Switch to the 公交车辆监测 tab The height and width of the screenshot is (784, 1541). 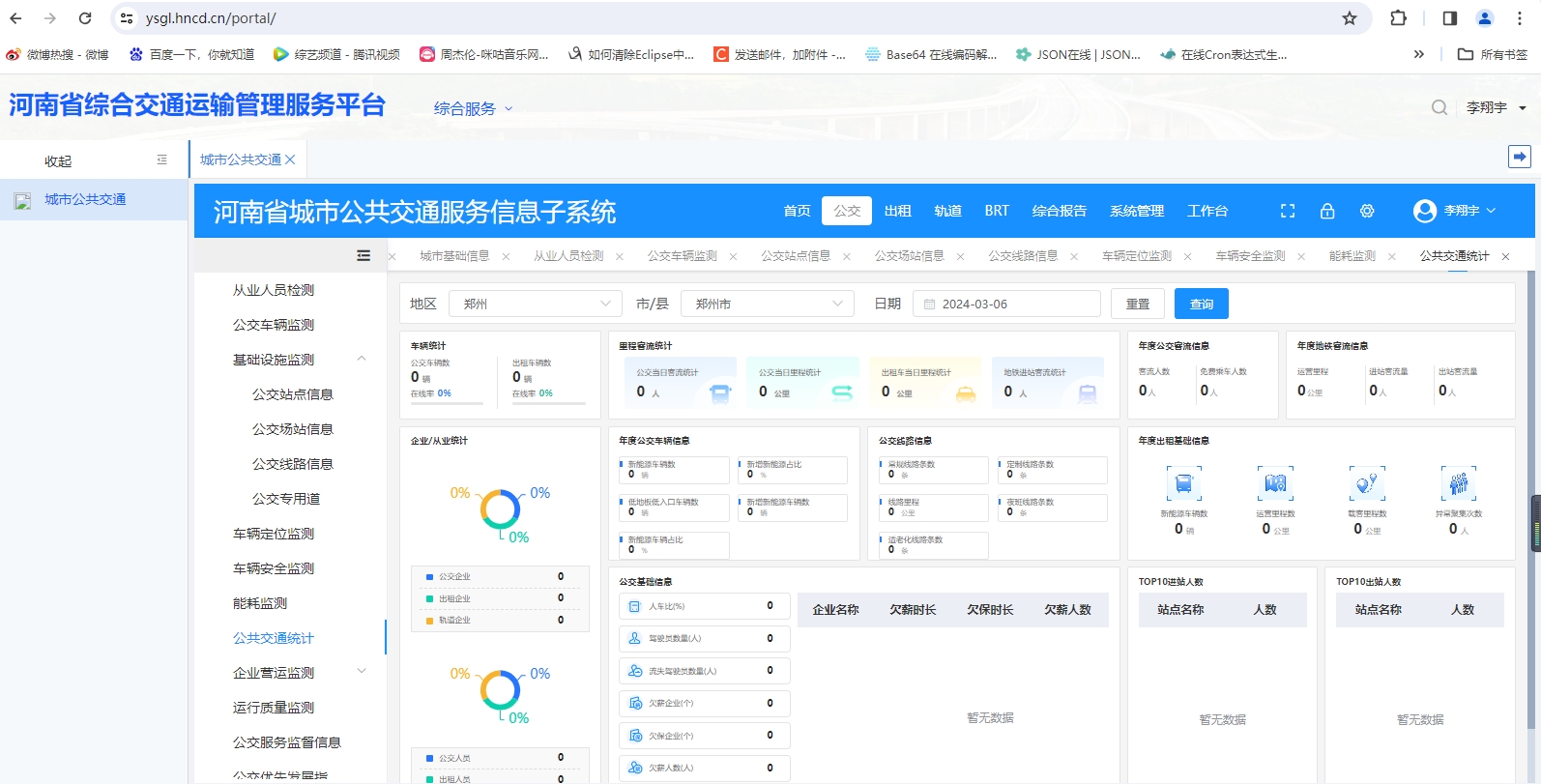point(683,256)
